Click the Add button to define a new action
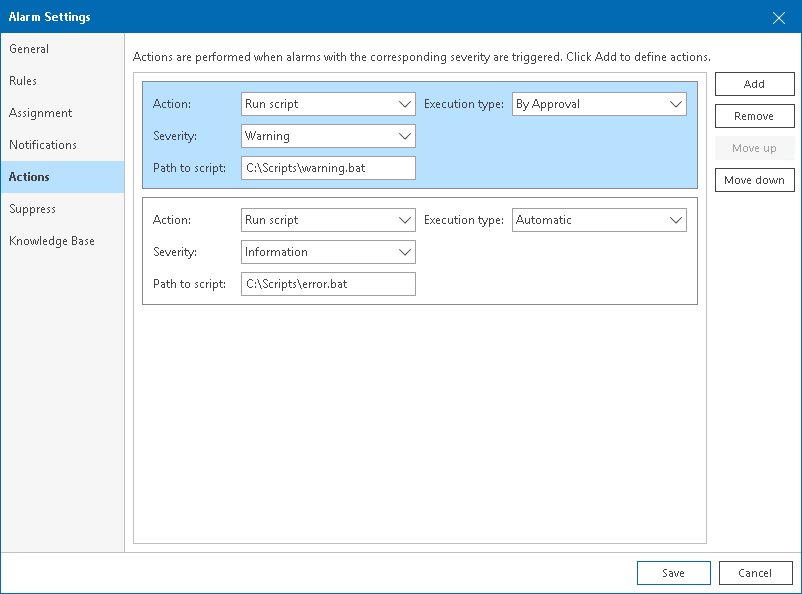Screen dimensions: 802x594 (x=754, y=83)
